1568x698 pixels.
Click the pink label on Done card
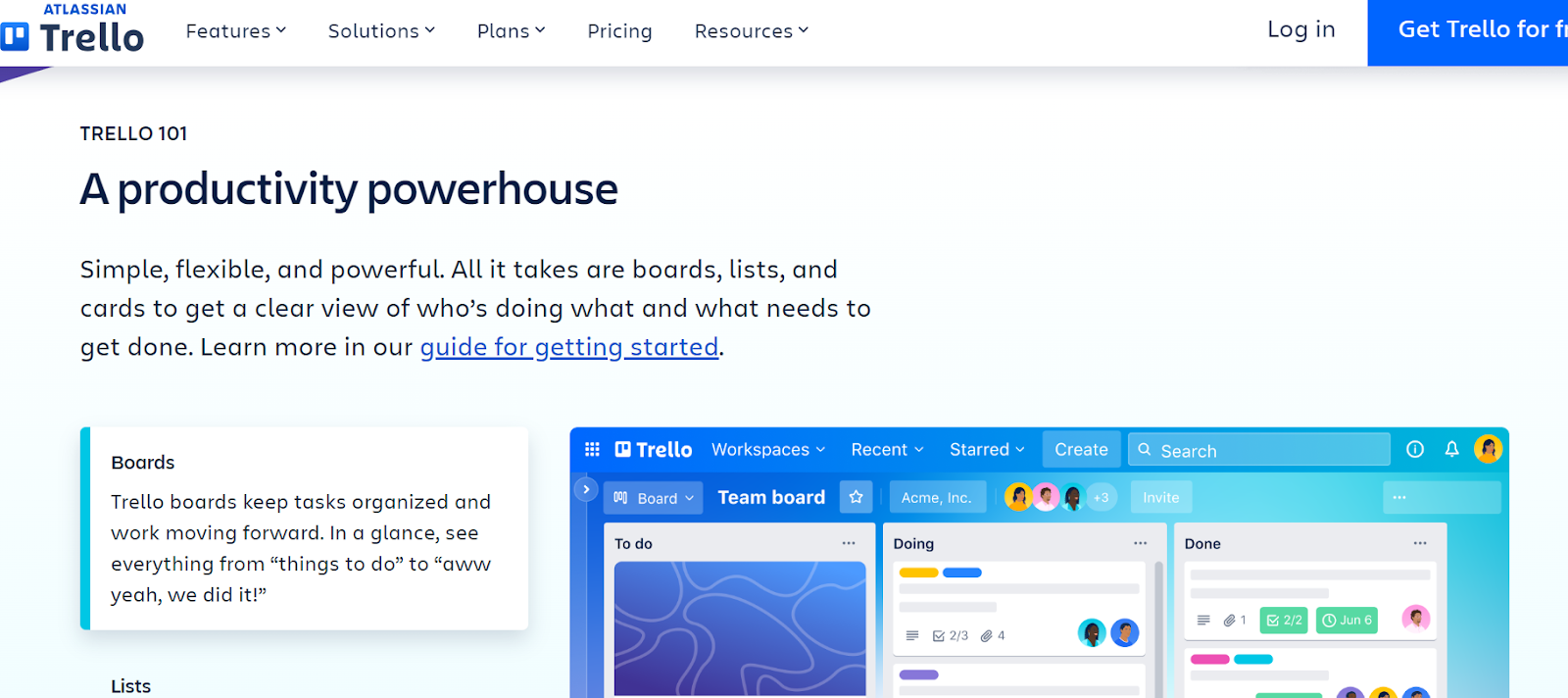(x=1210, y=659)
